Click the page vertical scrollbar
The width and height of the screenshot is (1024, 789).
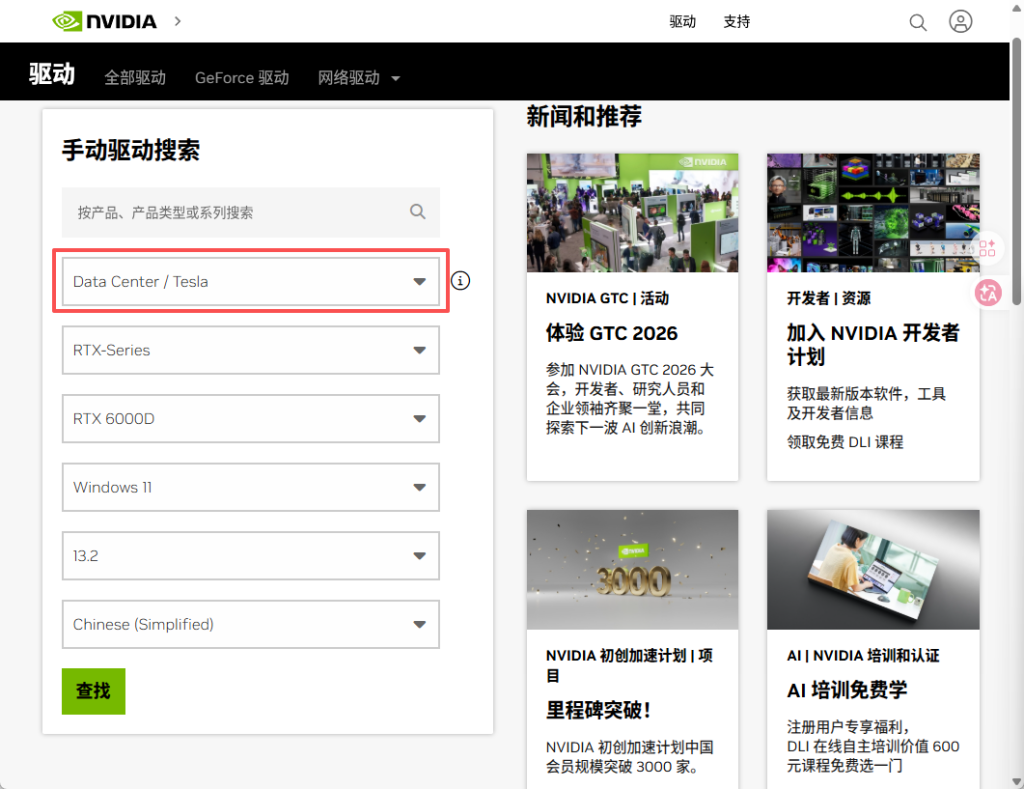tap(1017, 170)
